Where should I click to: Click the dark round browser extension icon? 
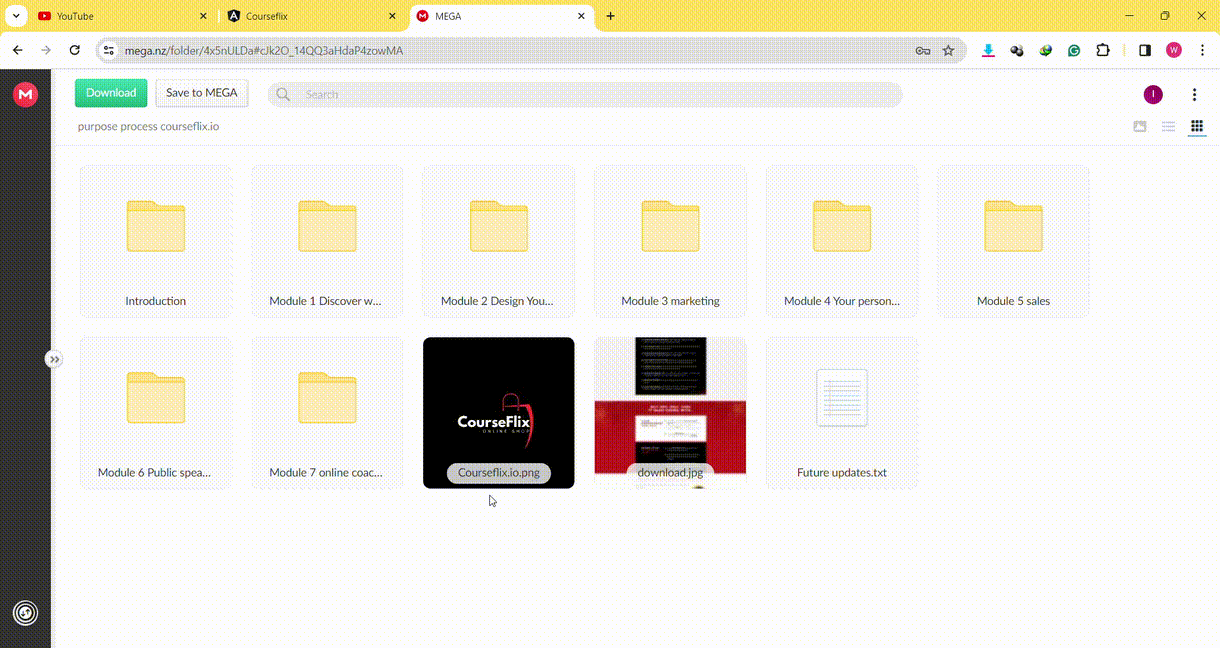tap(1017, 50)
